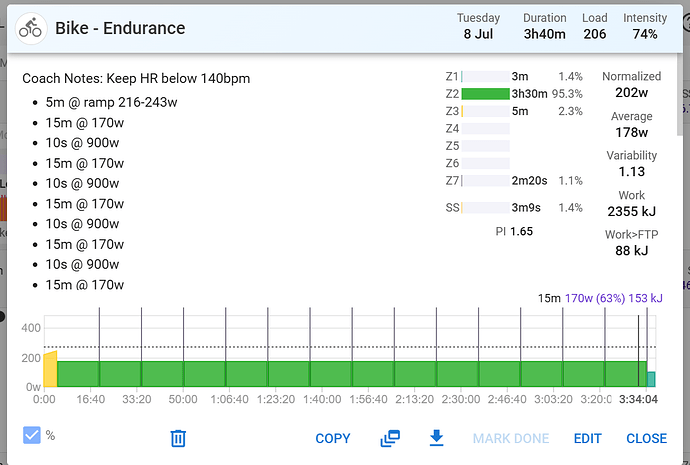Open the EDIT workout button
Image resolution: width=690 pixels, height=465 pixels.
tap(588, 438)
